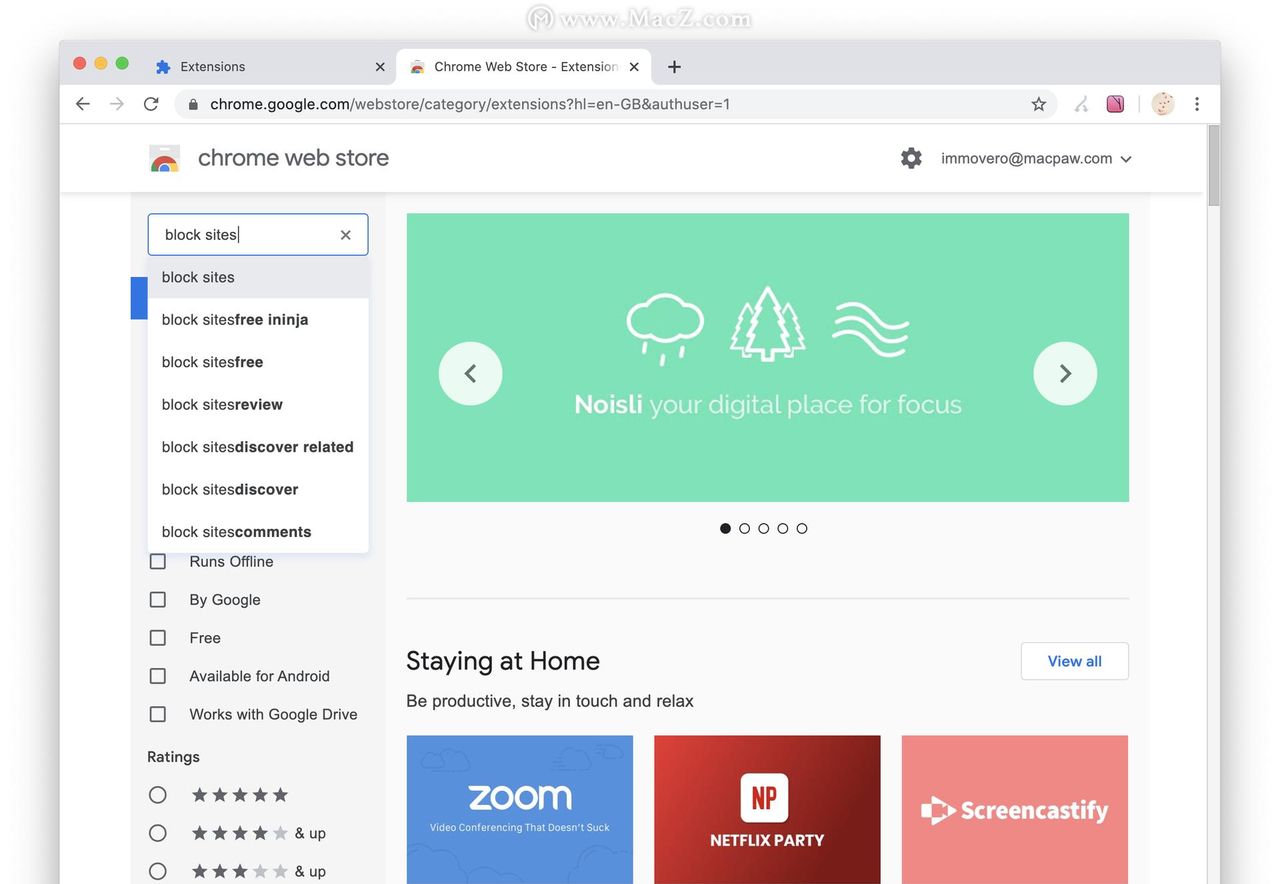Image resolution: width=1280 pixels, height=884 pixels.
Task: Select the four stars and up rating
Action: 157,832
